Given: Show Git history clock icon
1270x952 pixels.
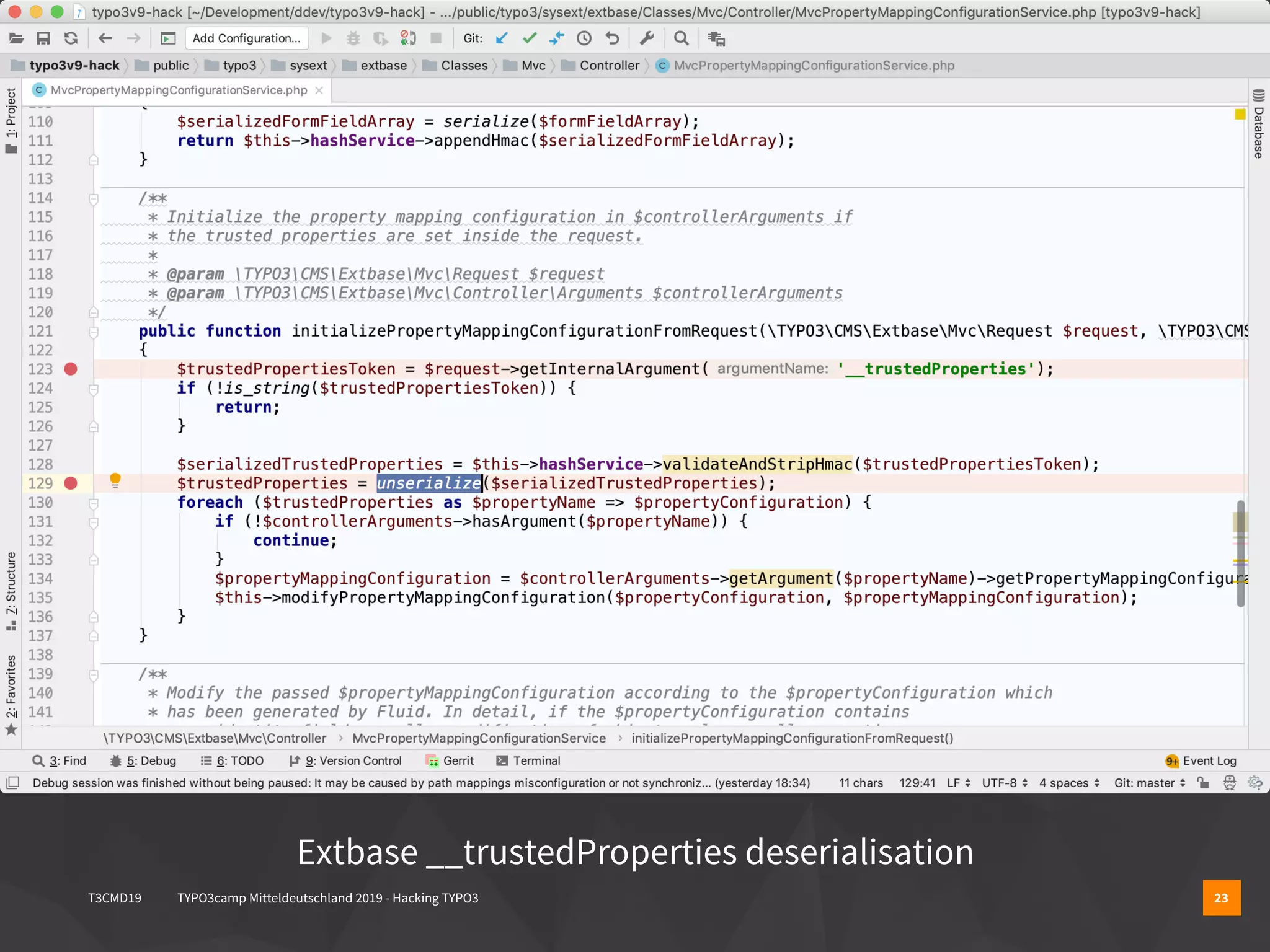Looking at the screenshot, I should tap(584, 38).
